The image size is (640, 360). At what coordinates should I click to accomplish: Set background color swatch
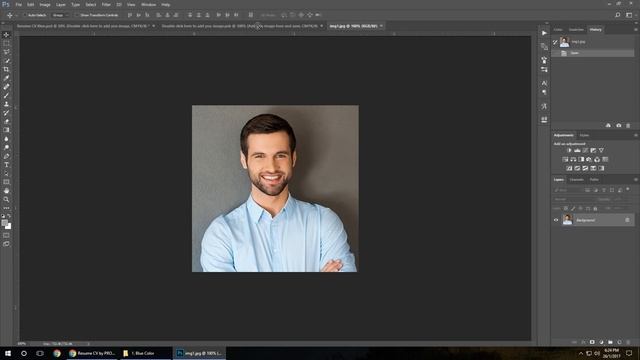point(9,227)
